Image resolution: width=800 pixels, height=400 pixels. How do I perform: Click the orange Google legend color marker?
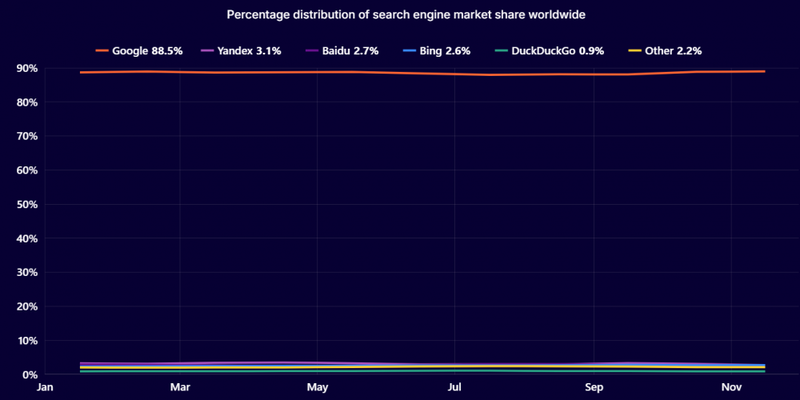click(102, 51)
